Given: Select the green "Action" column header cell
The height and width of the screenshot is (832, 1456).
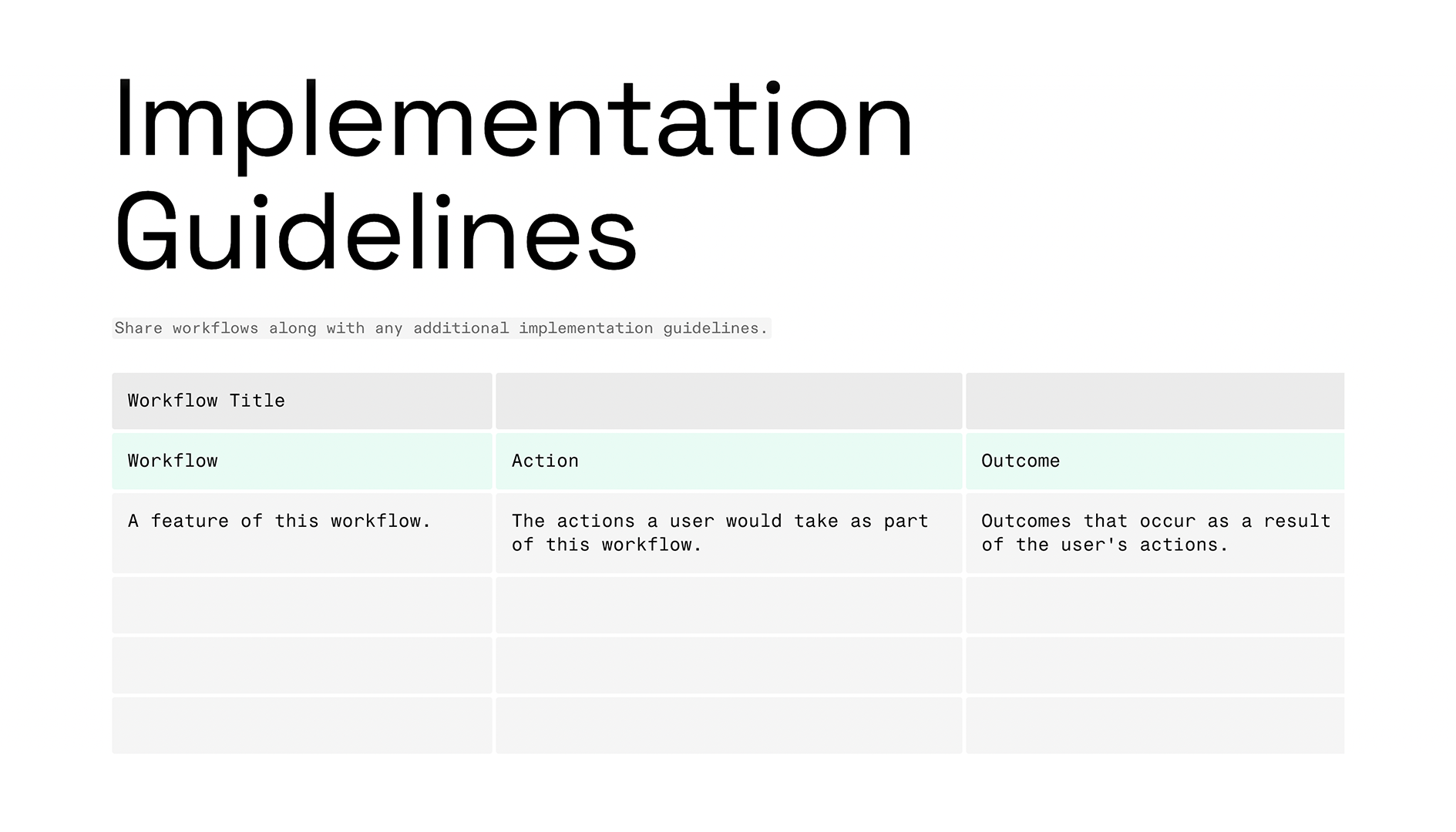Looking at the screenshot, I should [728, 461].
